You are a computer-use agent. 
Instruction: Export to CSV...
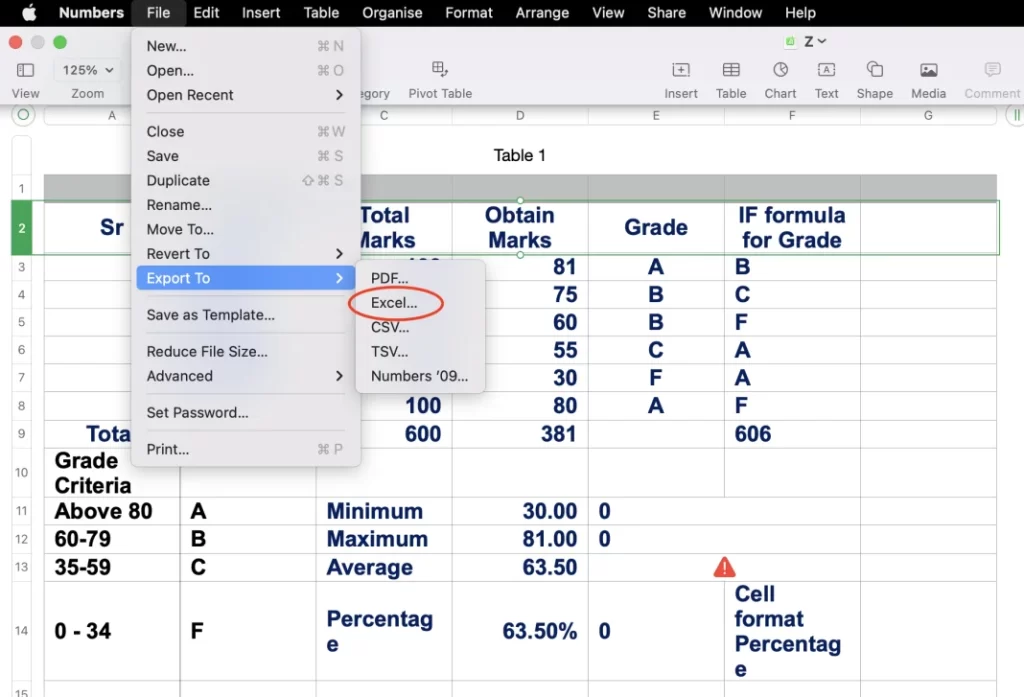point(420,327)
